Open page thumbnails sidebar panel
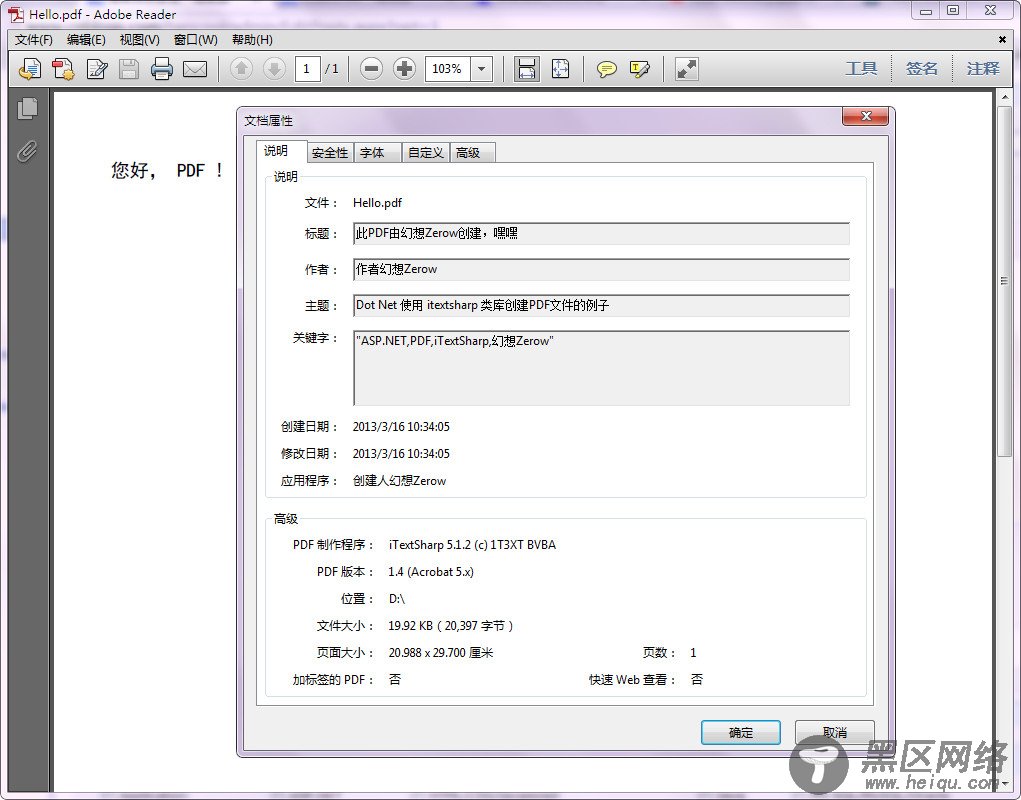The width and height of the screenshot is (1021, 800). point(27,108)
